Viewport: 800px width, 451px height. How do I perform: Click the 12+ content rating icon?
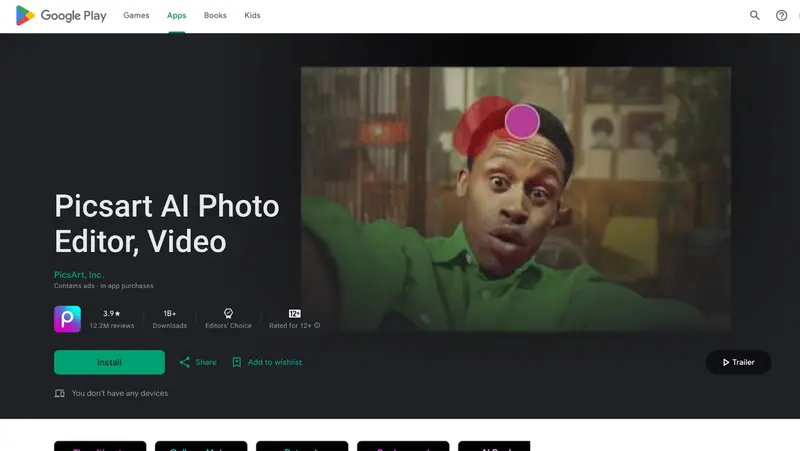294,313
